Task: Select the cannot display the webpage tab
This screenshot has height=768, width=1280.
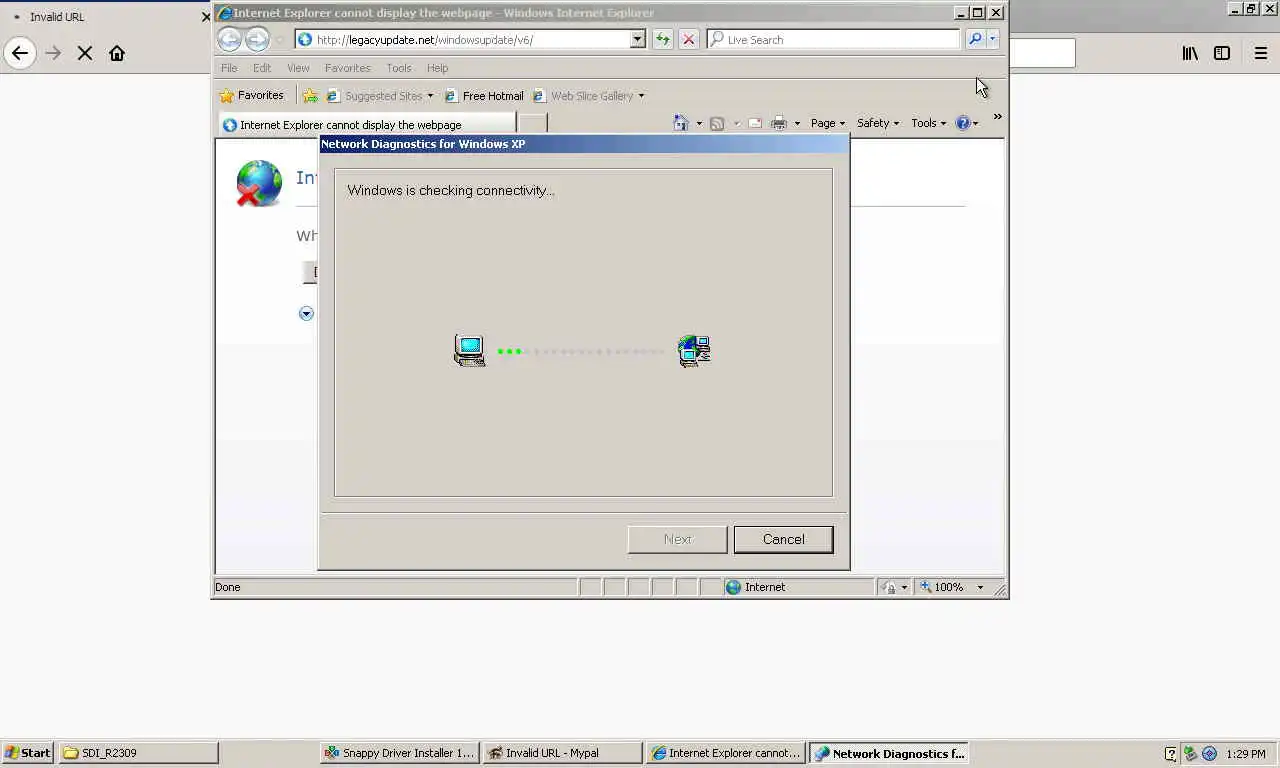Action: pyautogui.click(x=367, y=124)
